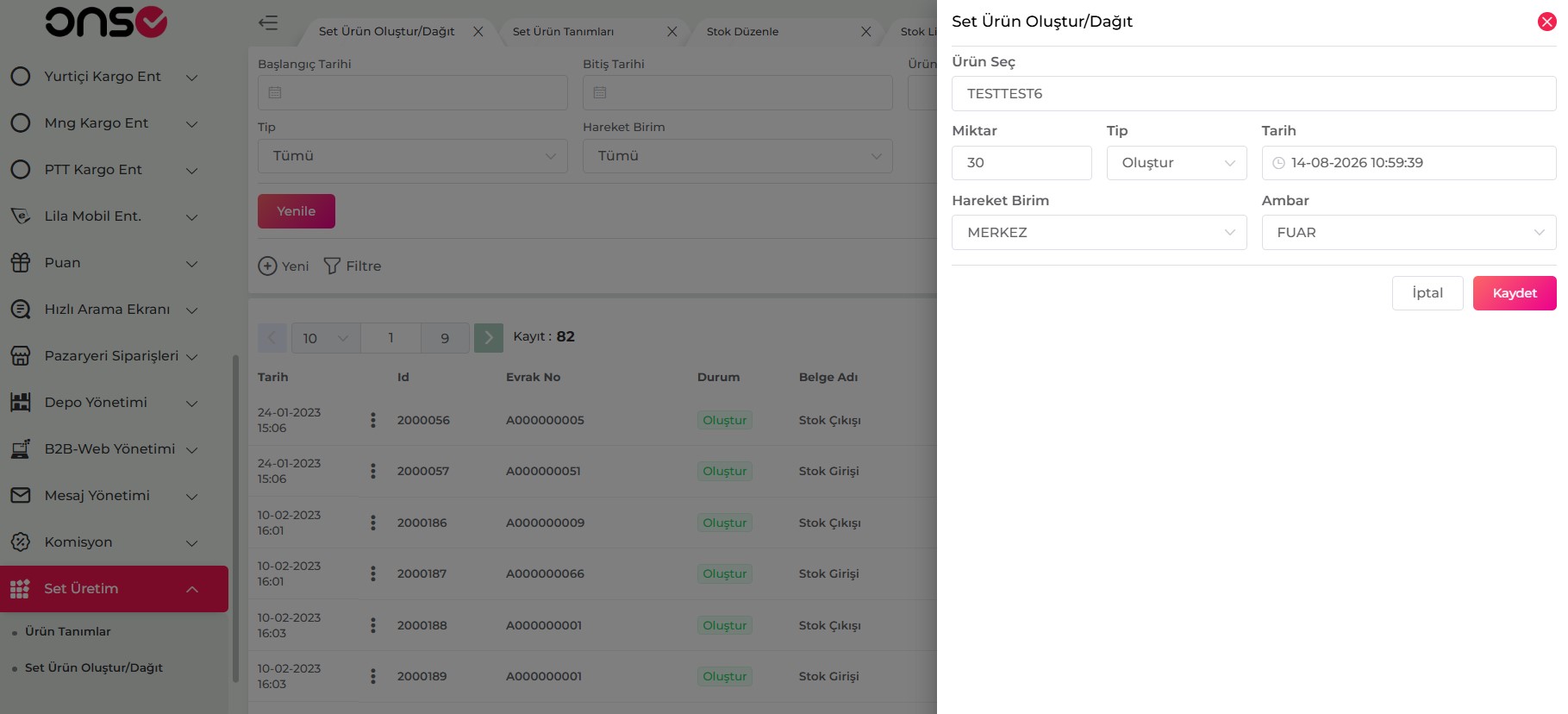Open the Tip dropdown showing Oluştur
The width and height of the screenshot is (1568, 714).
point(1177,163)
